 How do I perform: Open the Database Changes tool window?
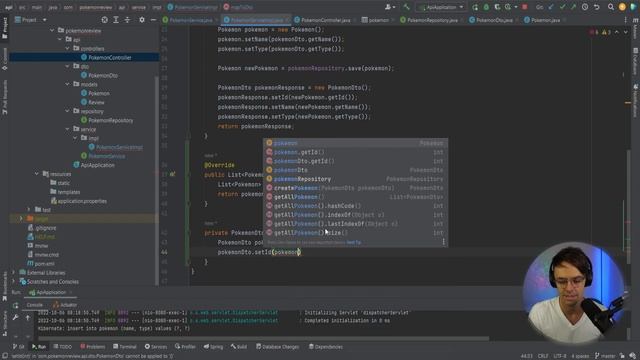pyautogui.click(x=278, y=347)
